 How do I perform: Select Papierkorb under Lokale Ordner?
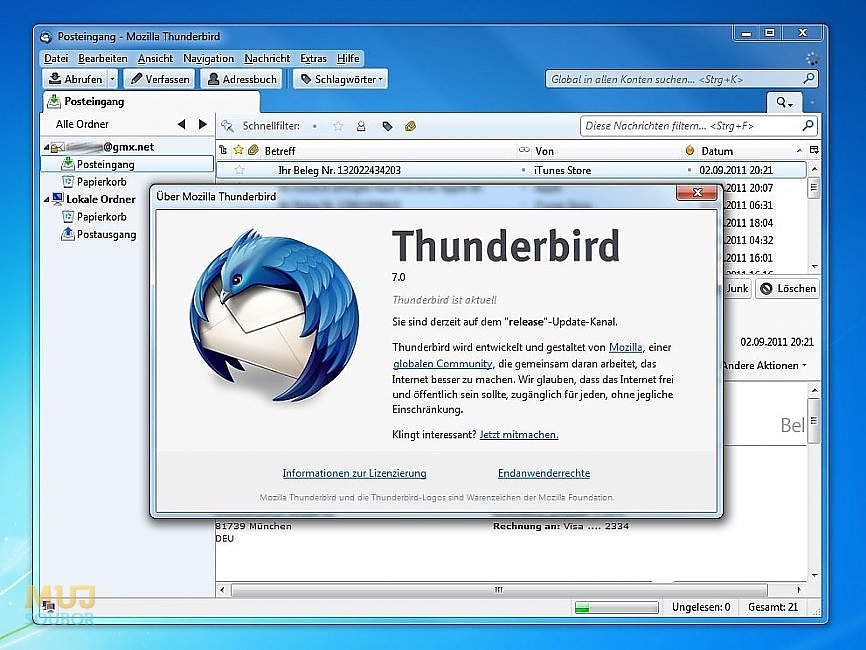click(94, 217)
